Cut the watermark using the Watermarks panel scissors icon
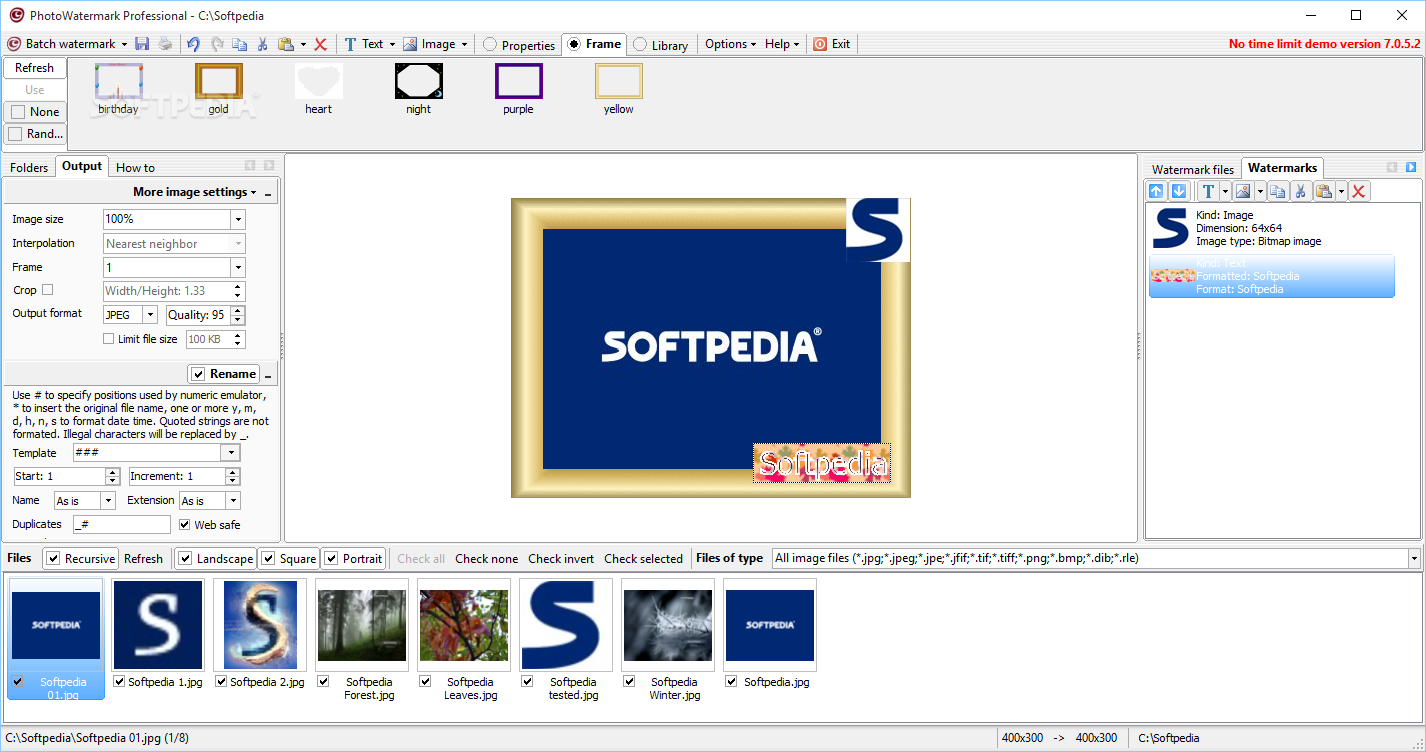The image size is (1426, 752). [1301, 191]
